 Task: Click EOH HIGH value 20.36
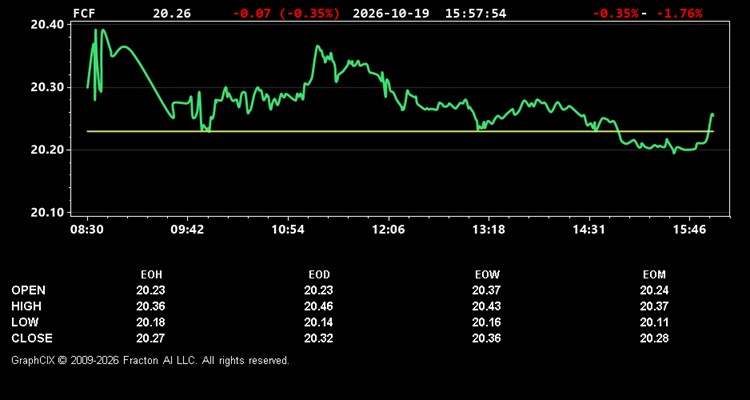point(151,306)
